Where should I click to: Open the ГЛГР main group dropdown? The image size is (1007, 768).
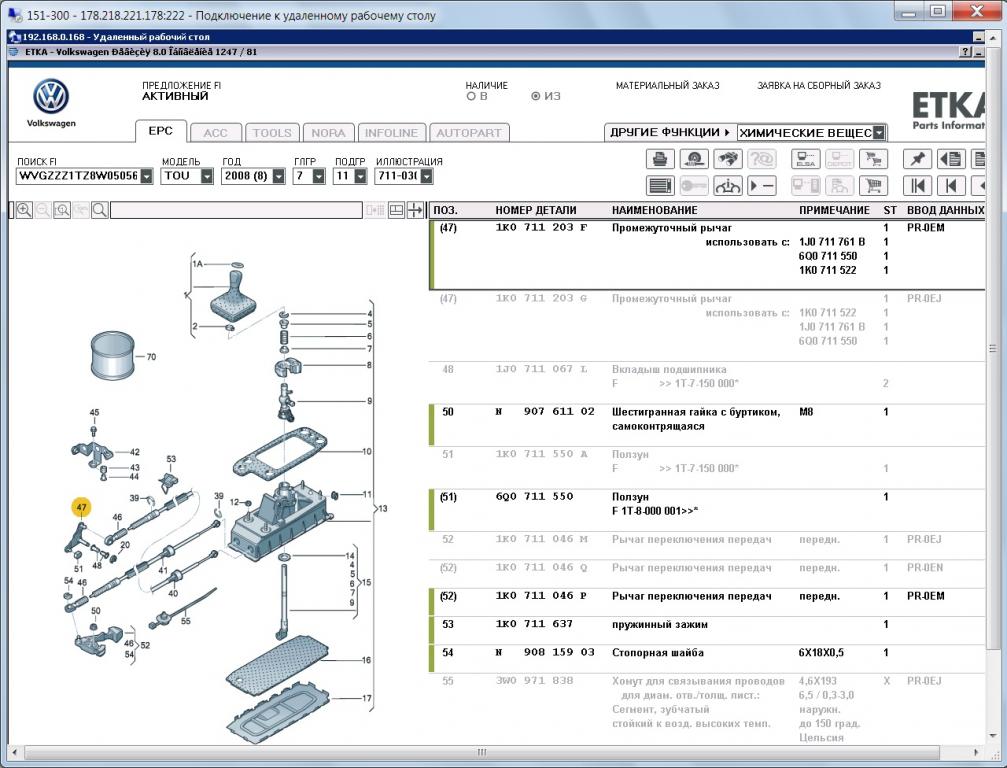(319, 176)
